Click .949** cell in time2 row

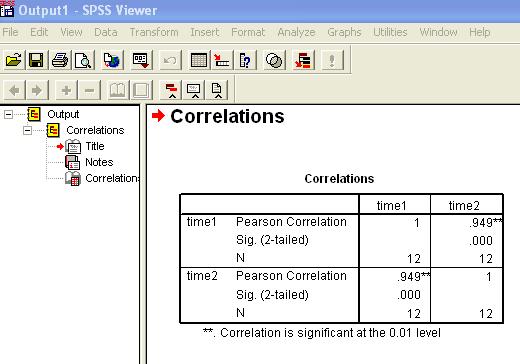pos(414,277)
